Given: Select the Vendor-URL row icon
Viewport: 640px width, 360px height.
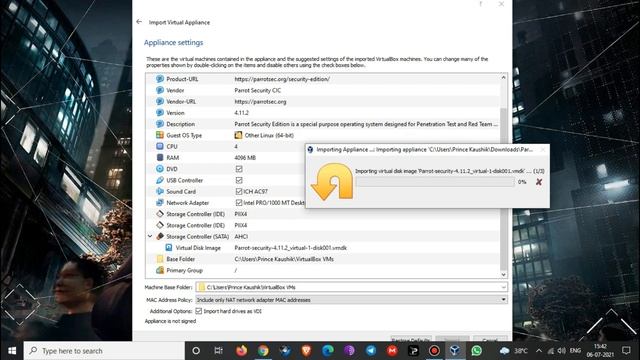Looking at the screenshot, I should click(160, 101).
